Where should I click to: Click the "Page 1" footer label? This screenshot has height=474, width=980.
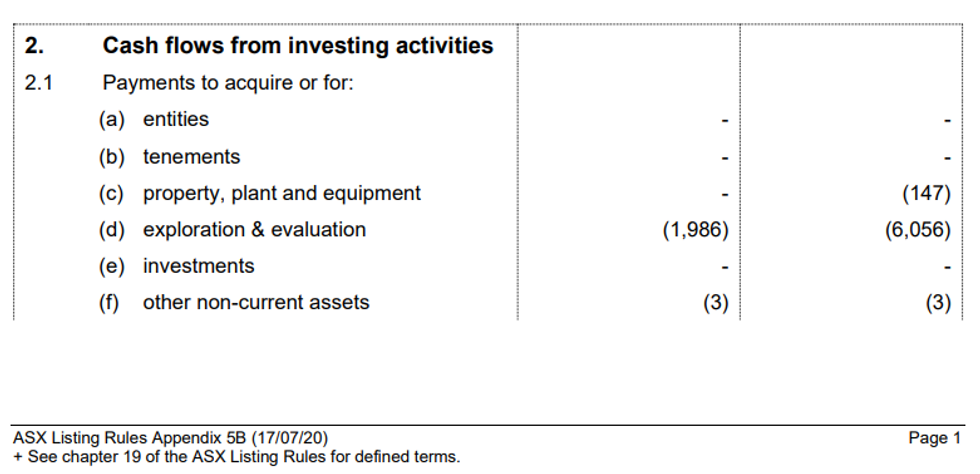pos(934,438)
